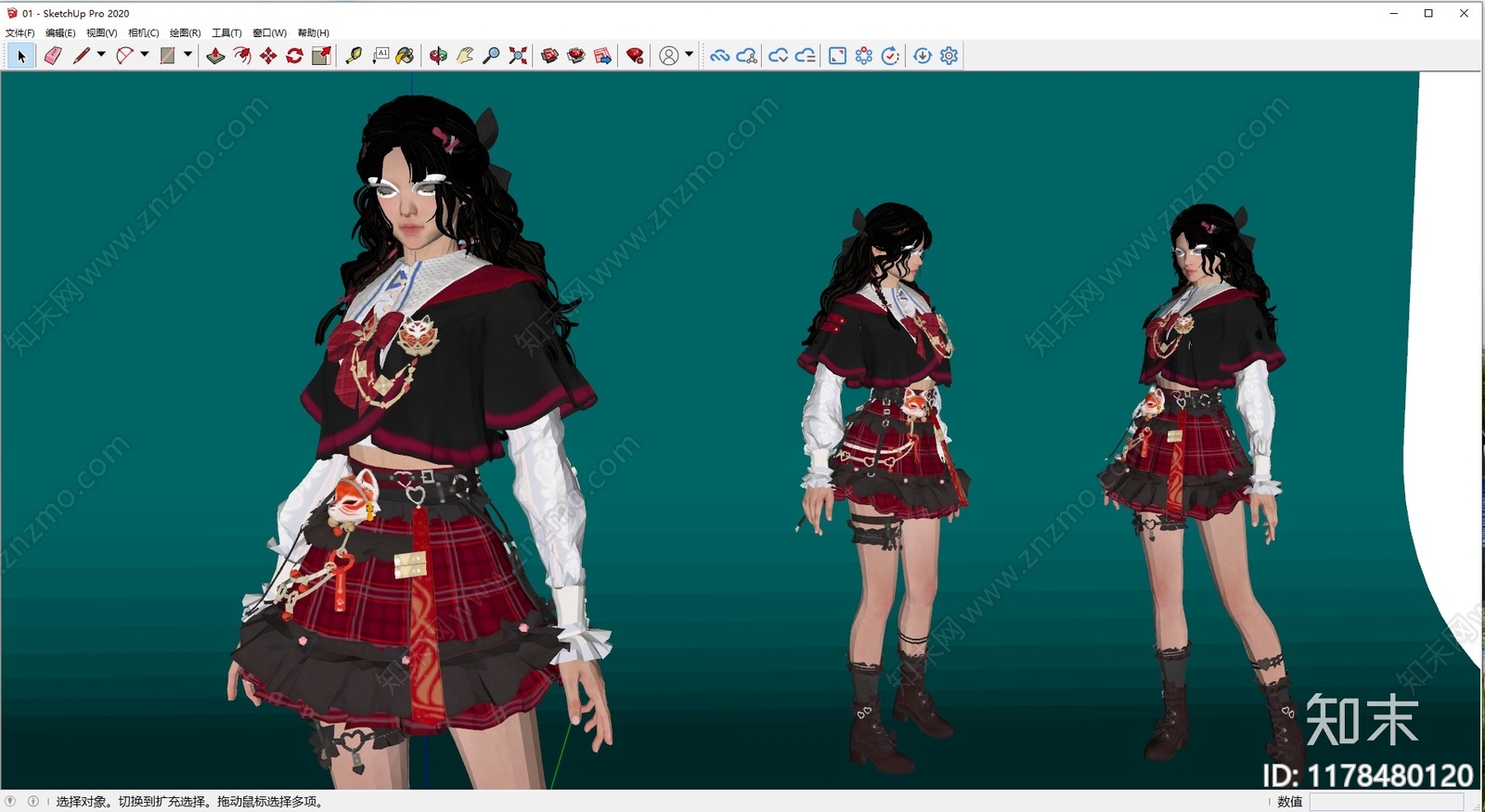Open the 帮助(H) menu
1485x812 pixels.
(x=313, y=32)
